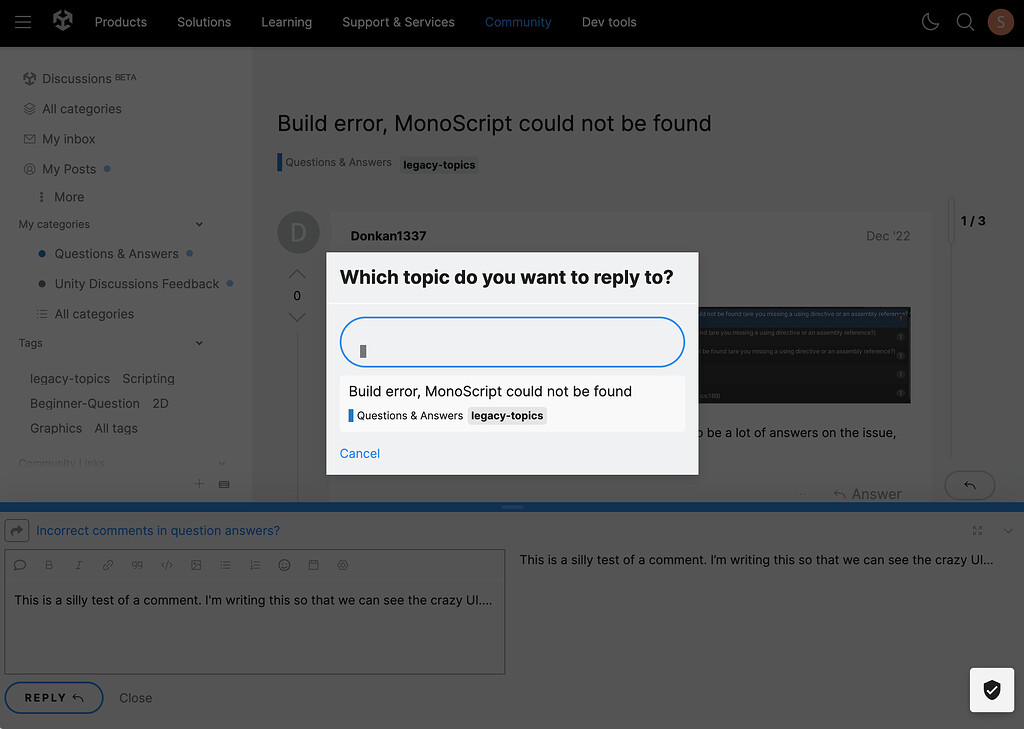The width and height of the screenshot is (1024, 729).
Task: Cancel the reply-topic dialog
Action: pos(359,453)
